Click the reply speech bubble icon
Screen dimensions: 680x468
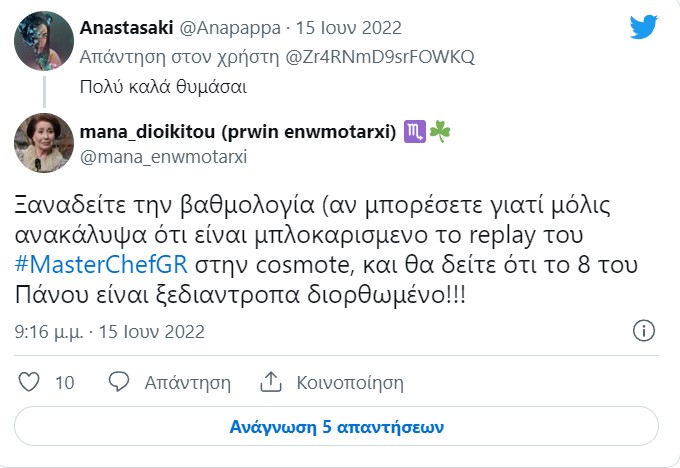pos(119,382)
